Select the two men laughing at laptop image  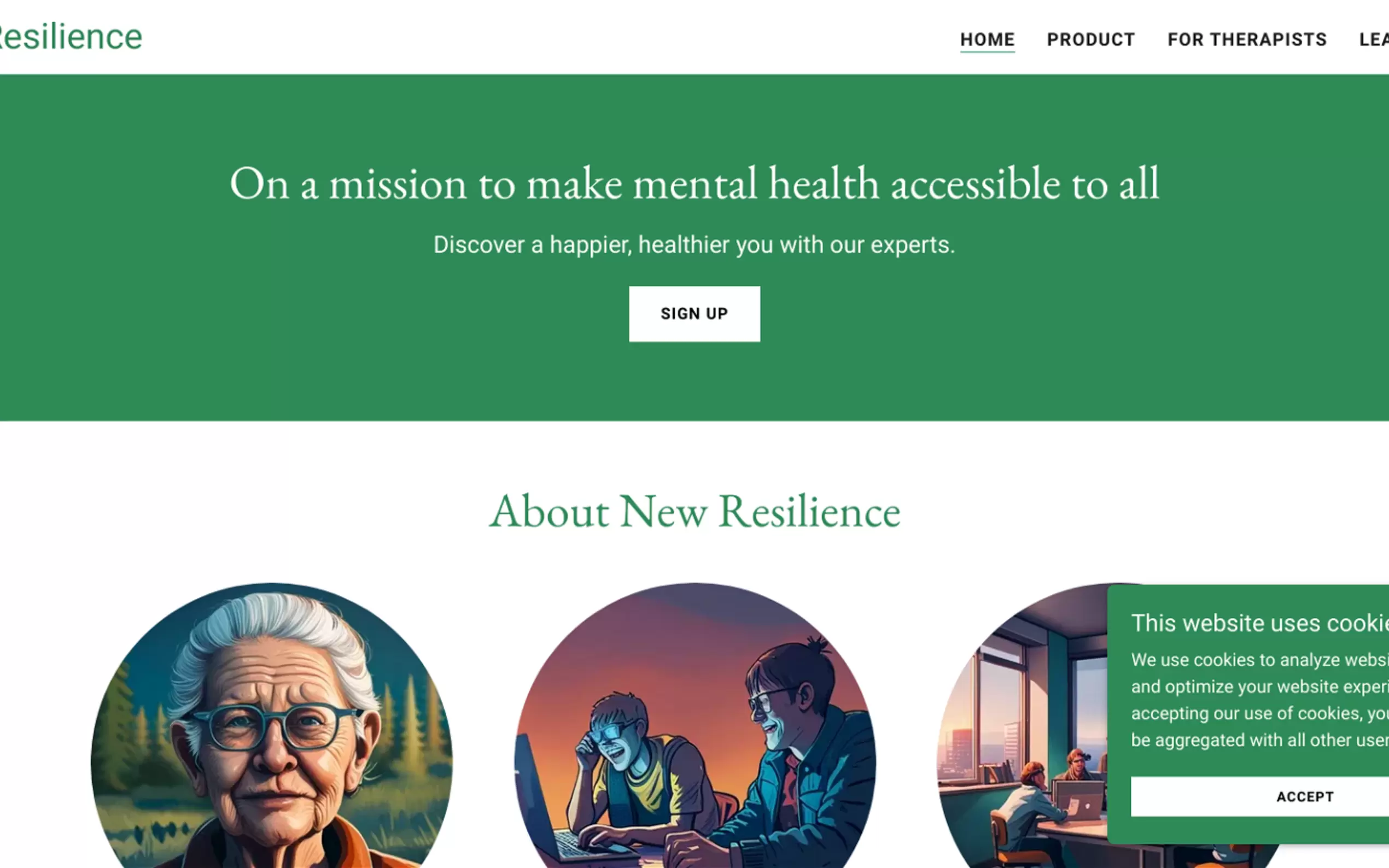pyautogui.click(x=695, y=726)
